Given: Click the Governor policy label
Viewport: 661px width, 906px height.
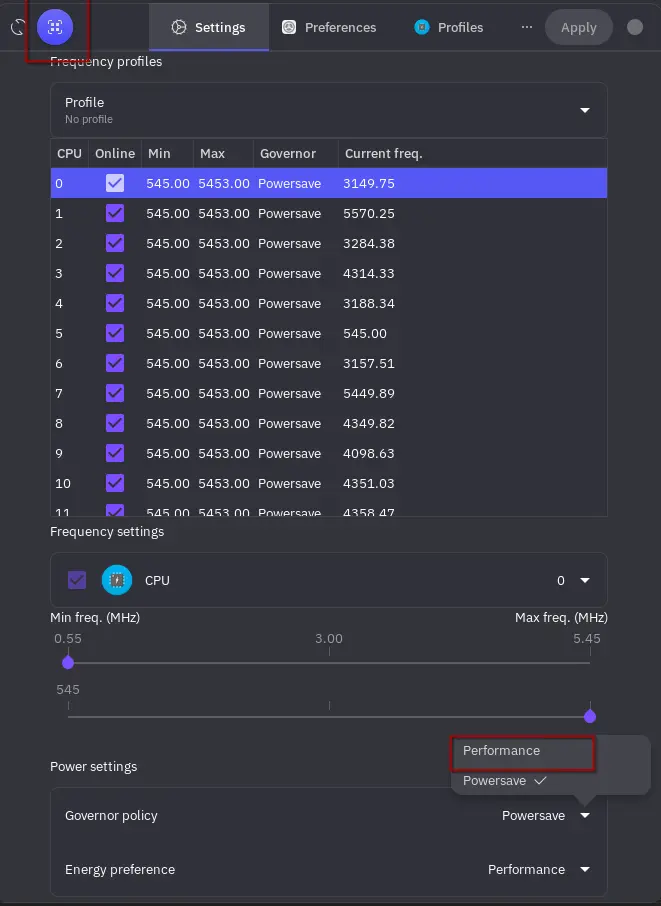Looking at the screenshot, I should 111,815.
